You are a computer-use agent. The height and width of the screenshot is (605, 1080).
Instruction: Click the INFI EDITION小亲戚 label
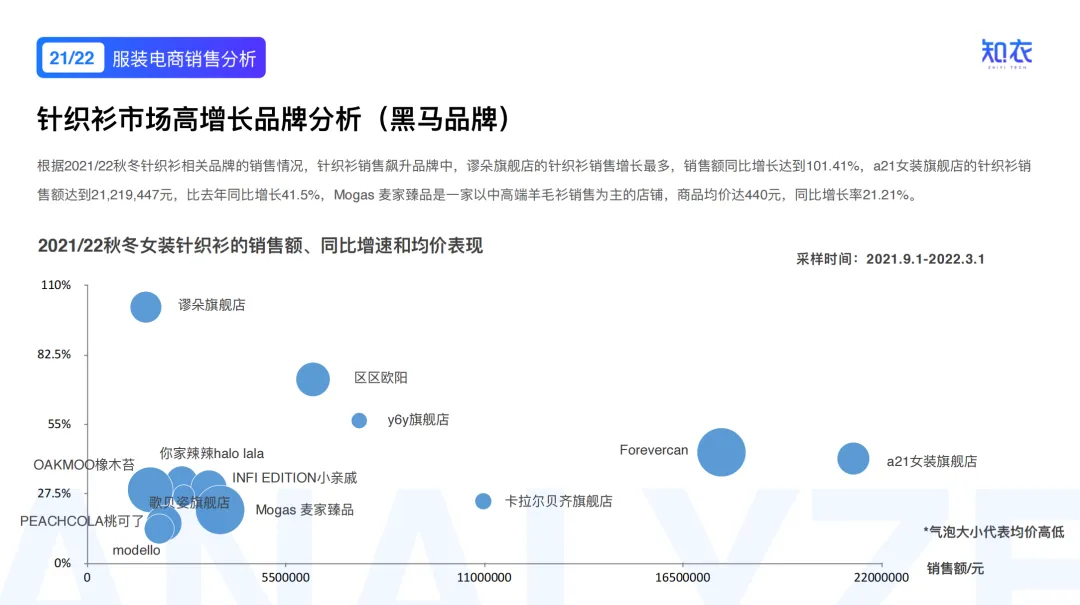tap(294, 478)
